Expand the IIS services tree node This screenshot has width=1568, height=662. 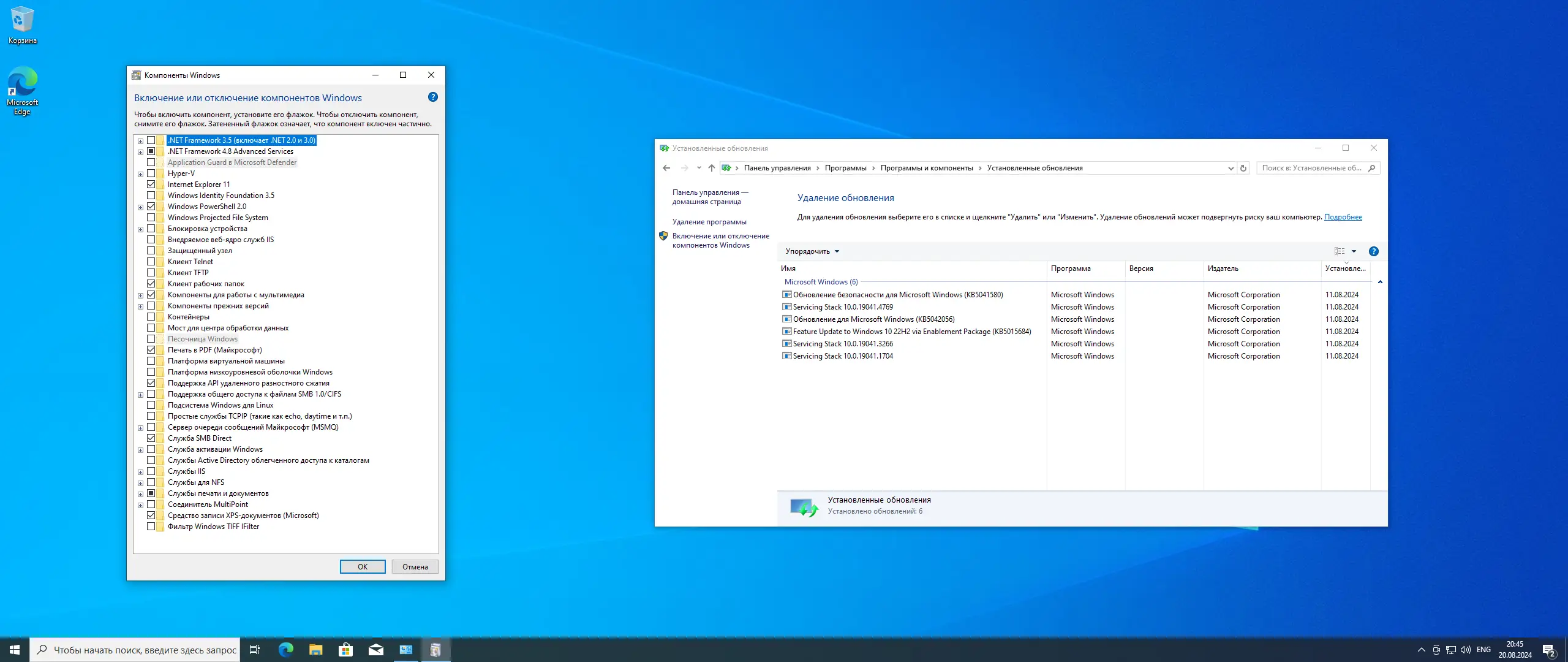(x=140, y=472)
